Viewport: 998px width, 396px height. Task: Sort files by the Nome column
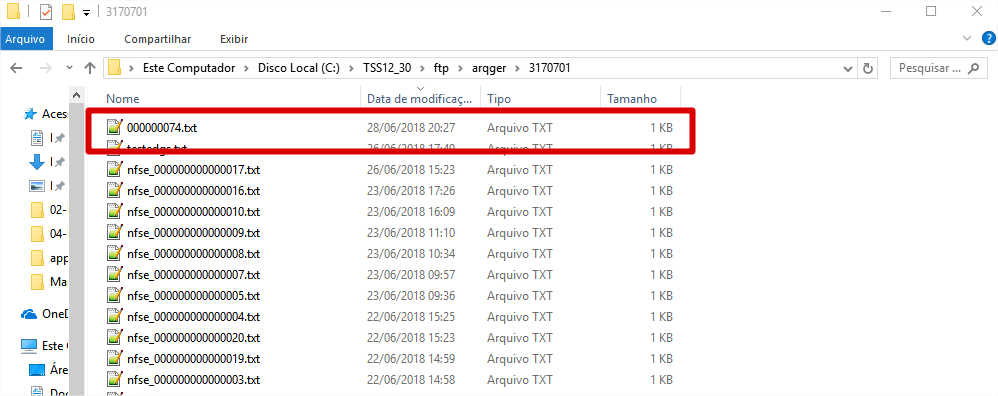[232, 99]
